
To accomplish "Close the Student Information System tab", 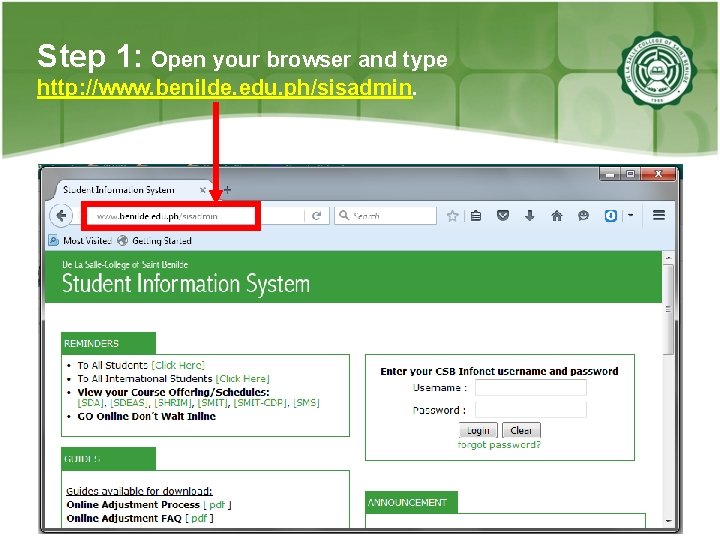I will [x=202, y=190].
